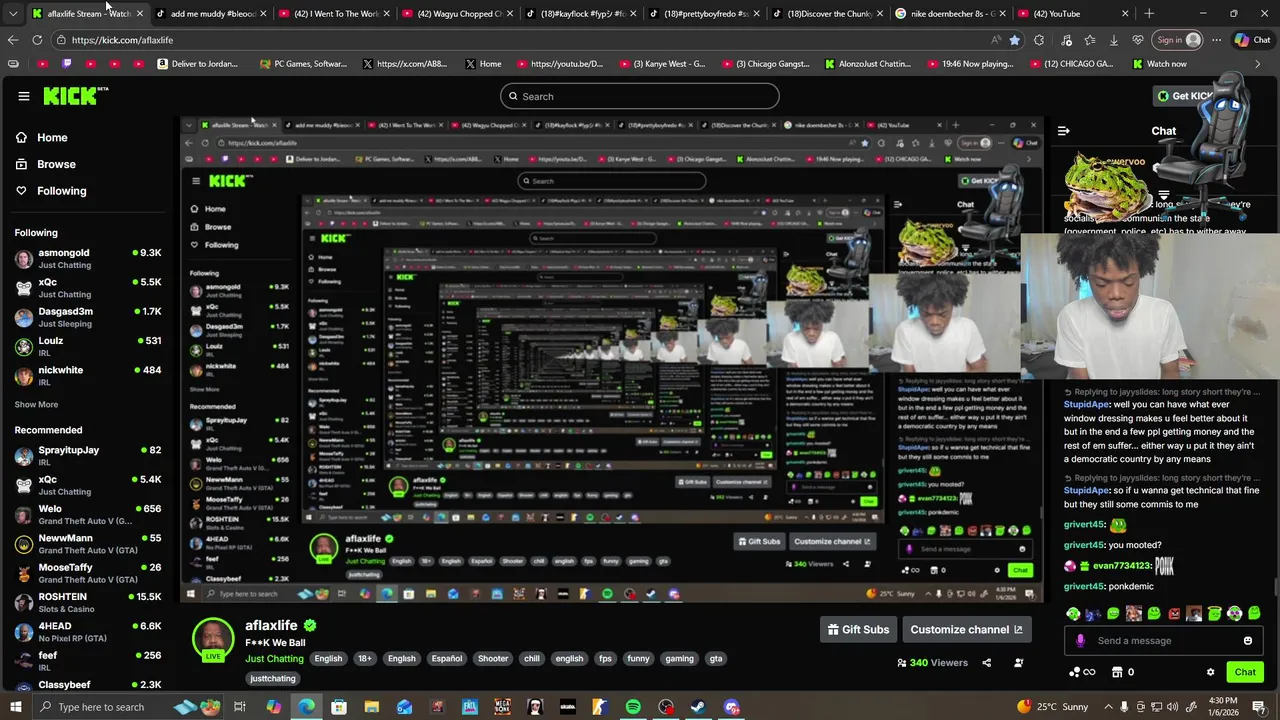Open Spotify from the taskbar
The image size is (1280, 720).
[633, 707]
